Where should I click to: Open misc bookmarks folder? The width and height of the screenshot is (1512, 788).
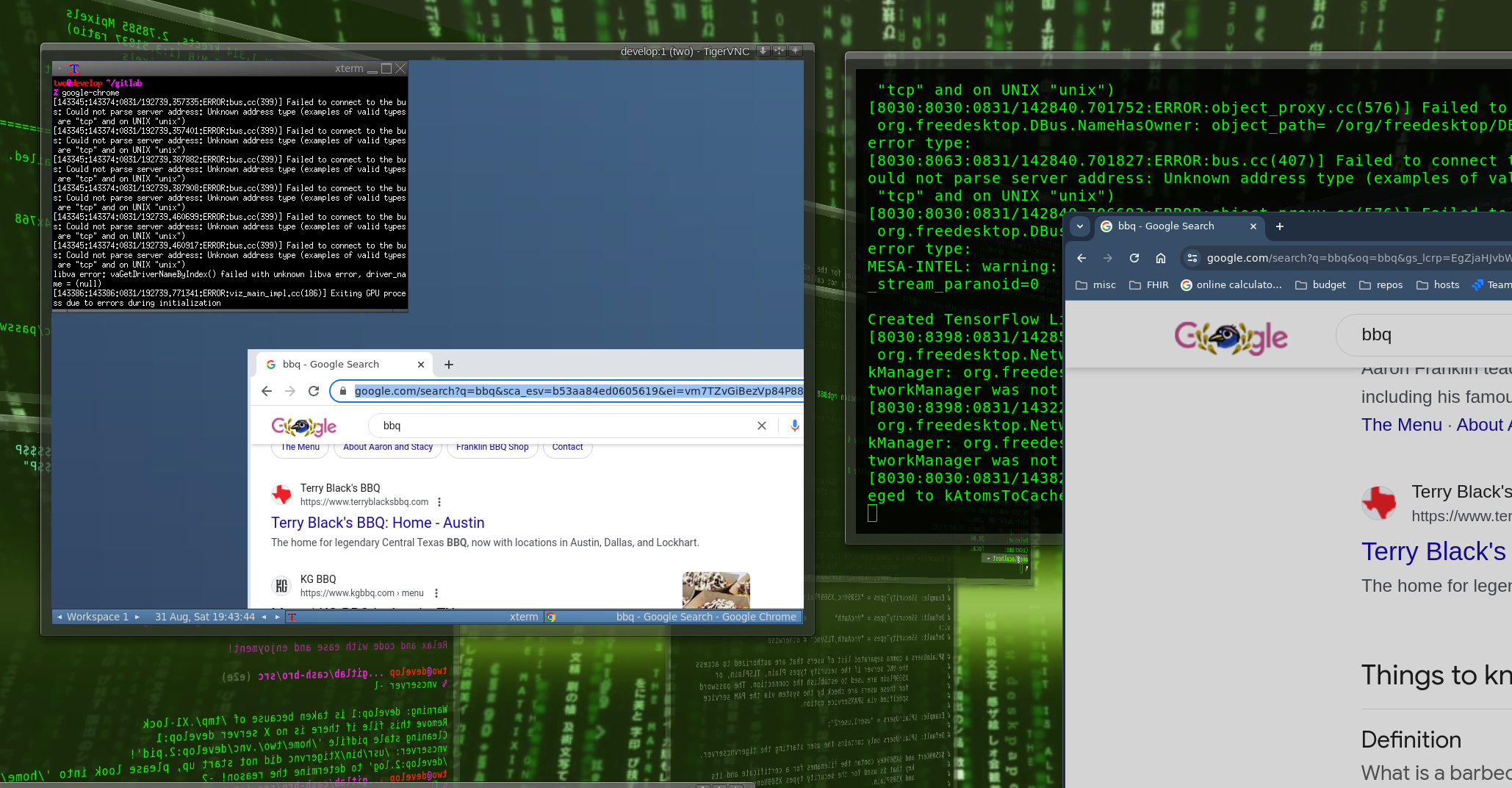(x=1095, y=285)
